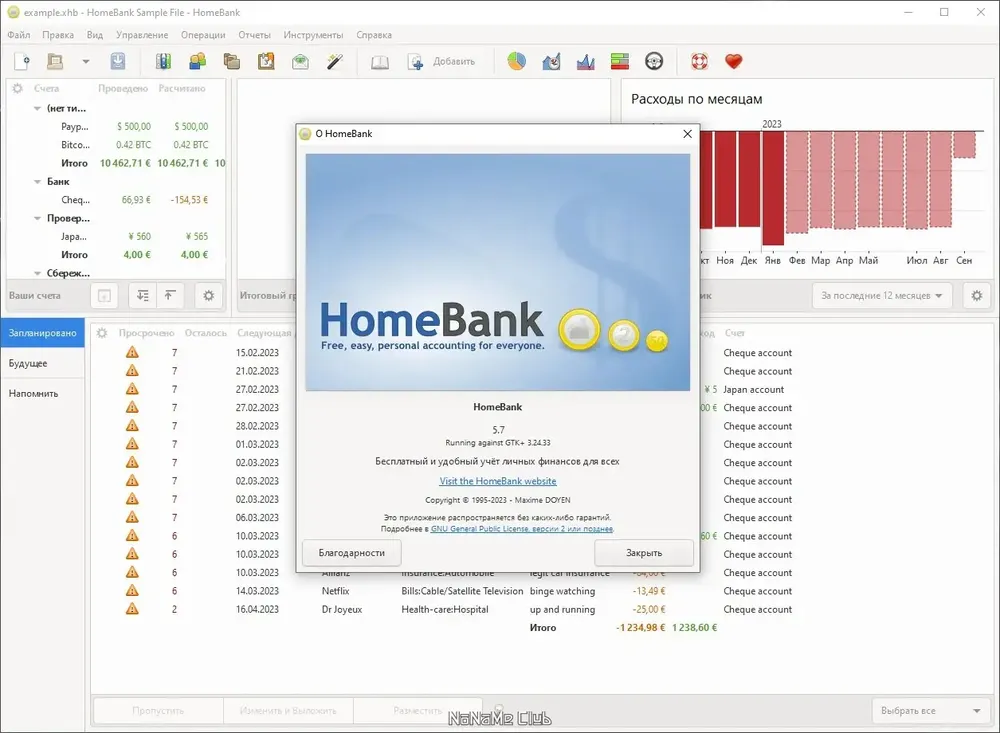
Task: Open the accounts management icon
Action: [163, 61]
